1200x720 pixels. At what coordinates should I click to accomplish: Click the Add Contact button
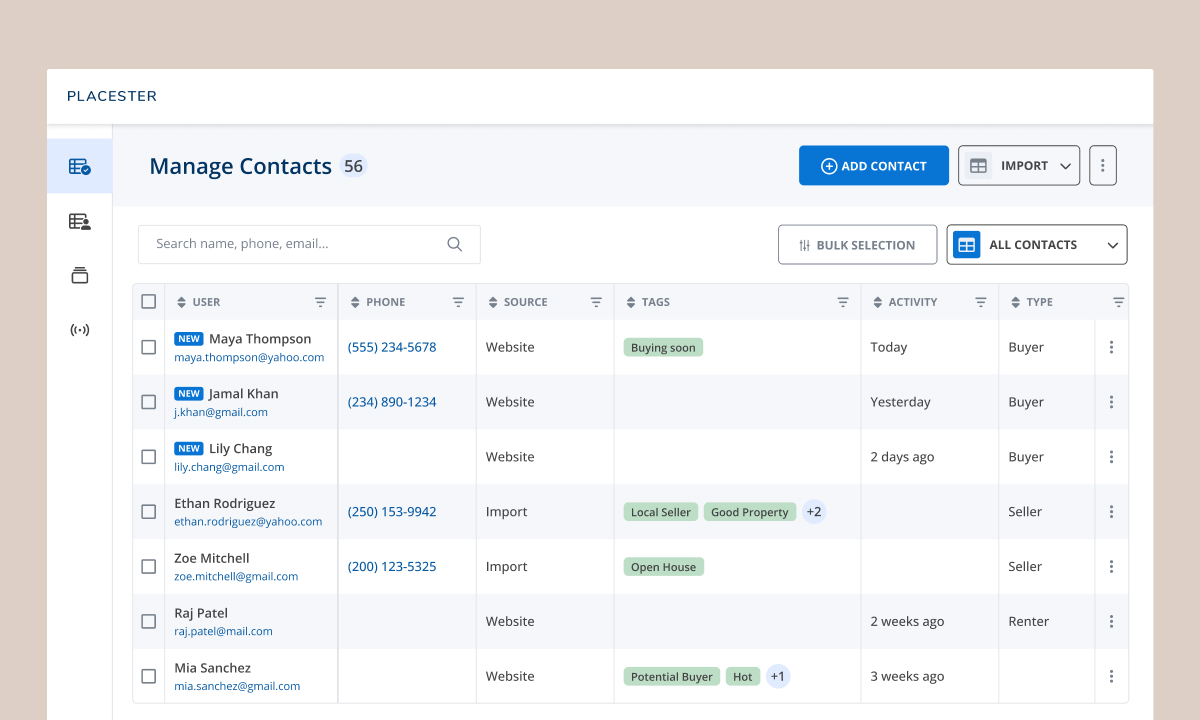point(873,166)
